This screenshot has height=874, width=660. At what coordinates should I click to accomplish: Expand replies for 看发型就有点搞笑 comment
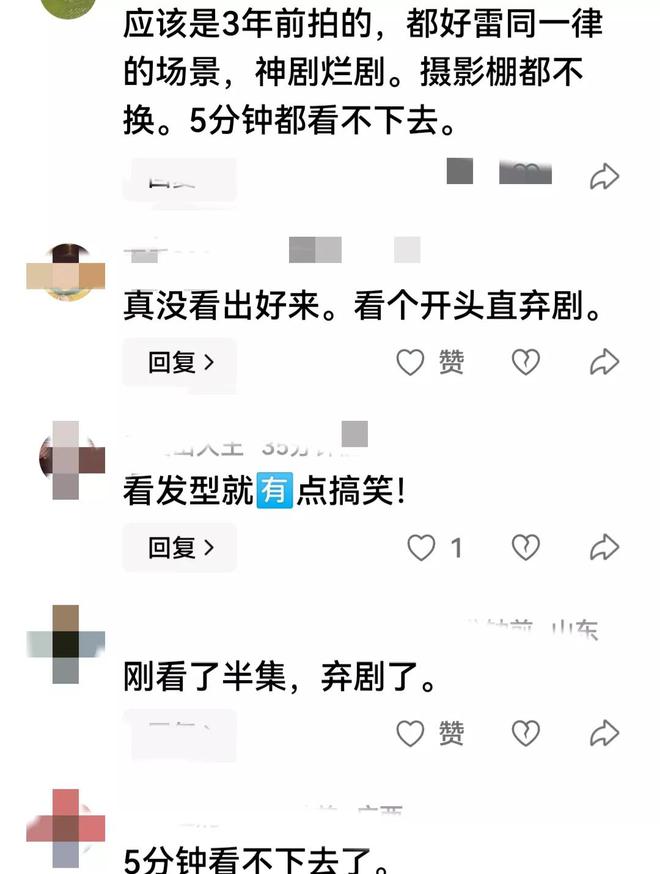[x=179, y=547]
